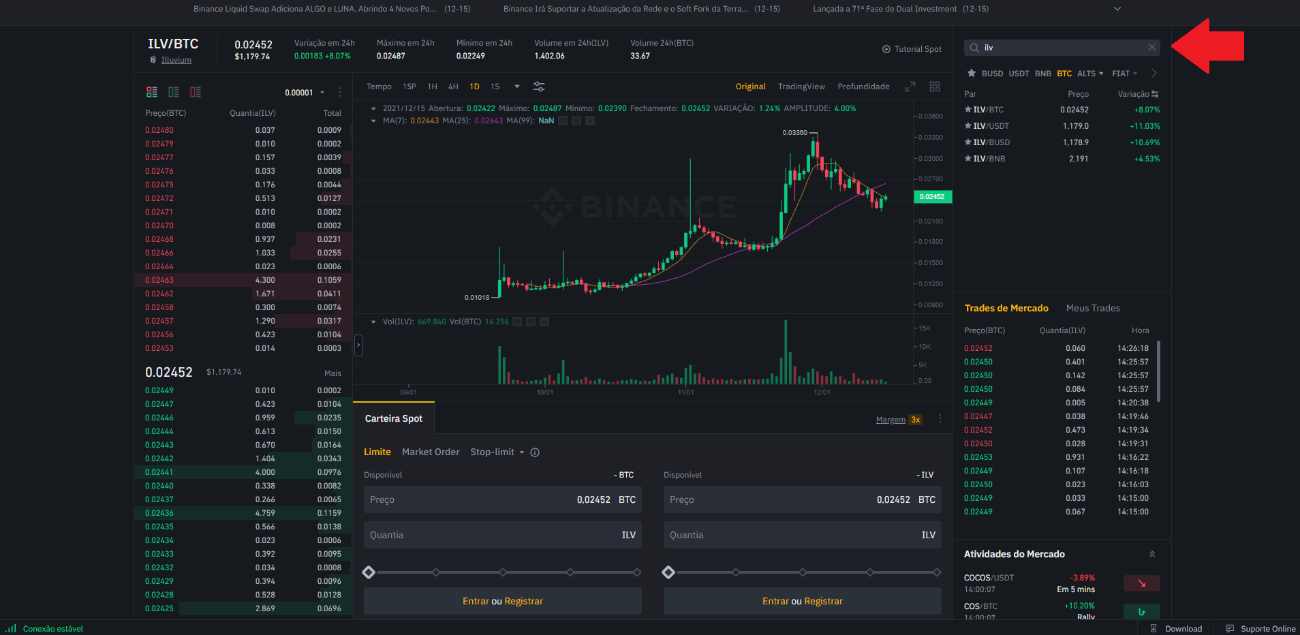Open the ILV/USDT pair row
This screenshot has width=1300, height=635.
[x=1061, y=126]
